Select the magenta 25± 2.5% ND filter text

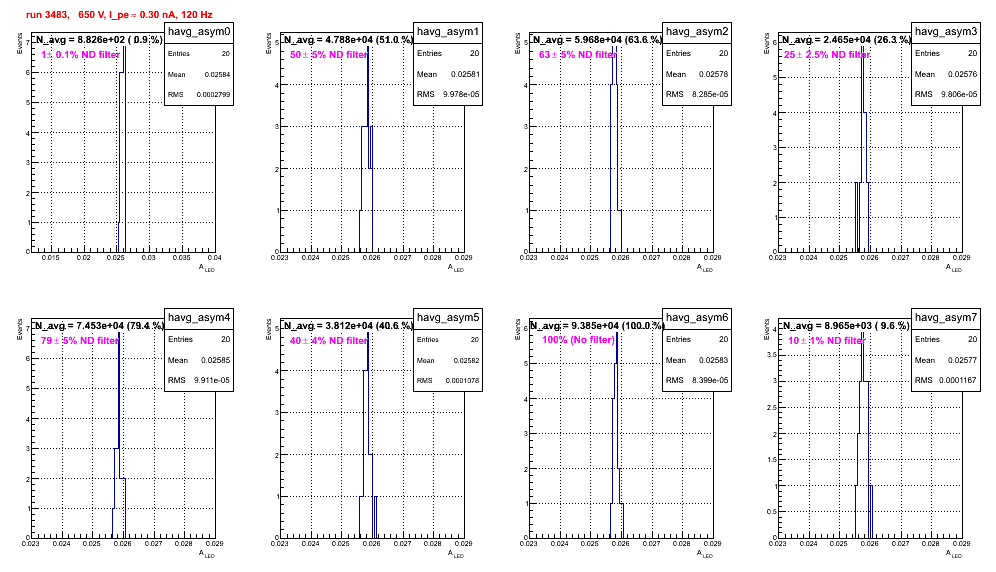pos(827,55)
